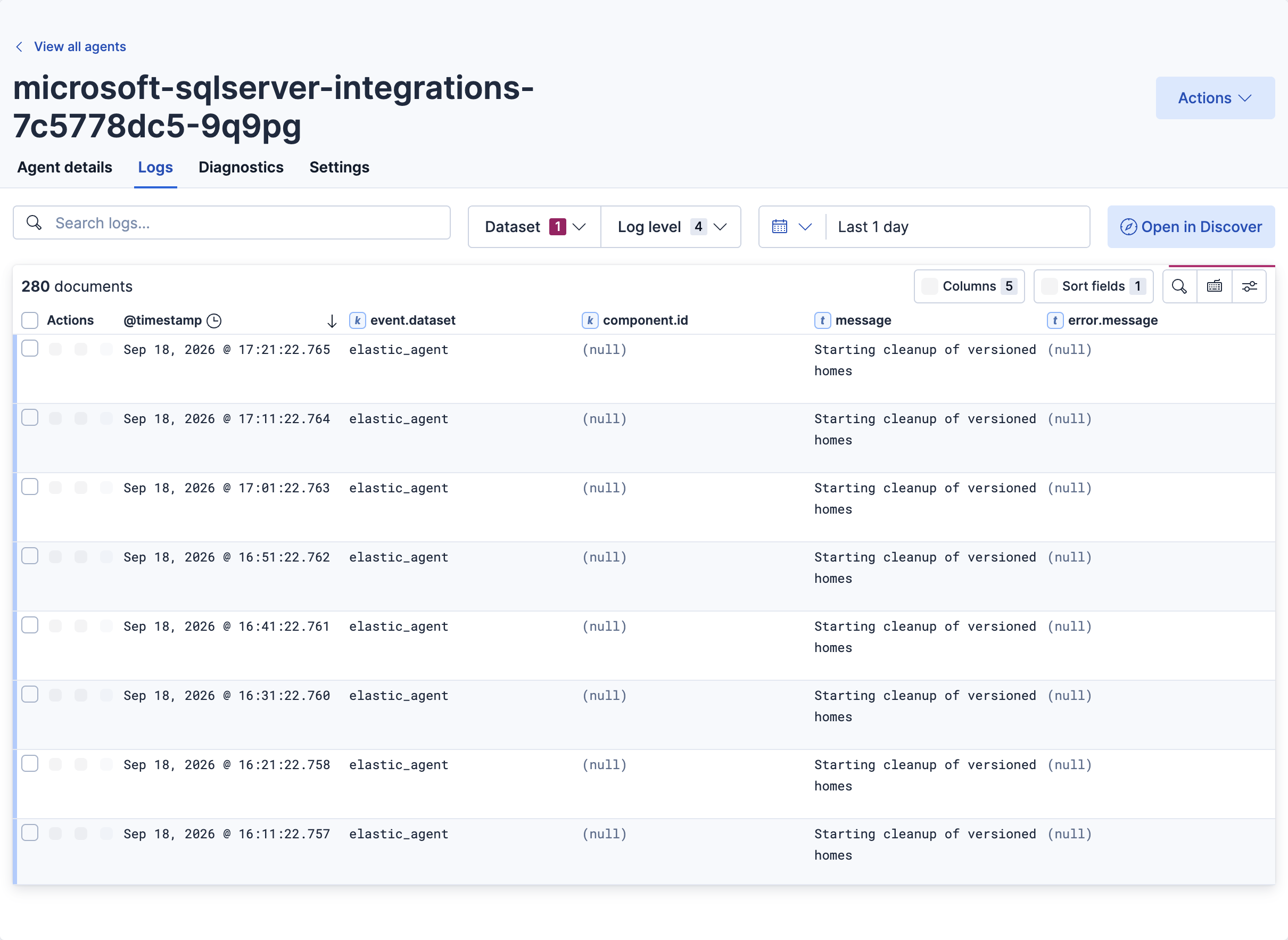The image size is (1288, 940).
Task: Click the text icon for message column
Action: pyautogui.click(x=822, y=320)
